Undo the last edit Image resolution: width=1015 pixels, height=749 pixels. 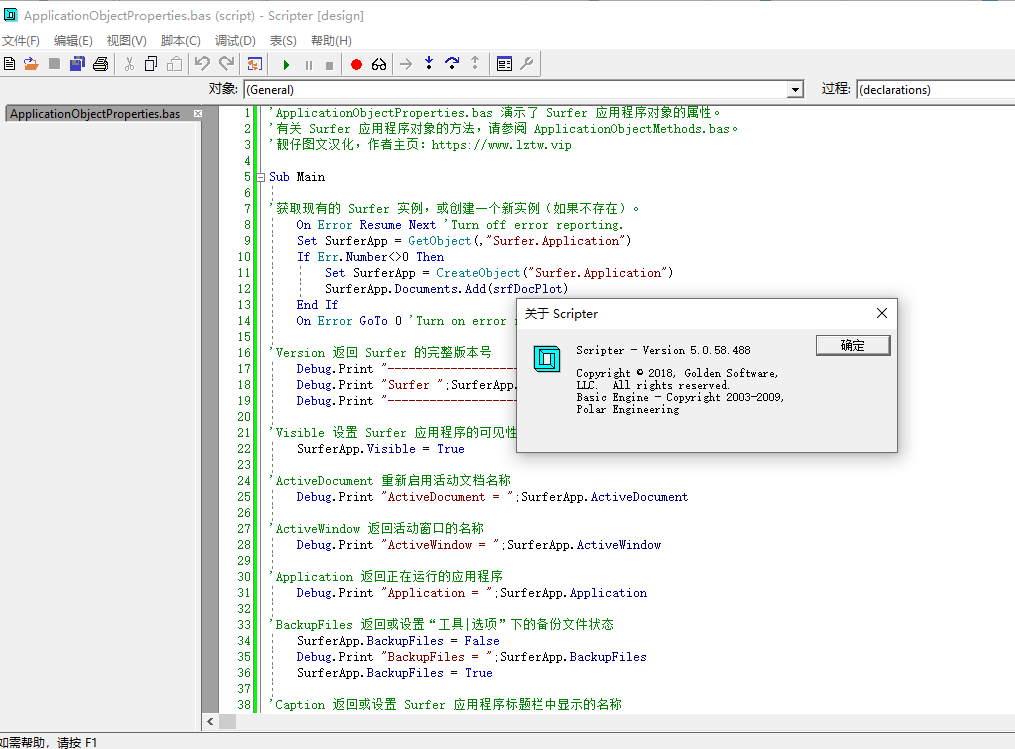[203, 63]
